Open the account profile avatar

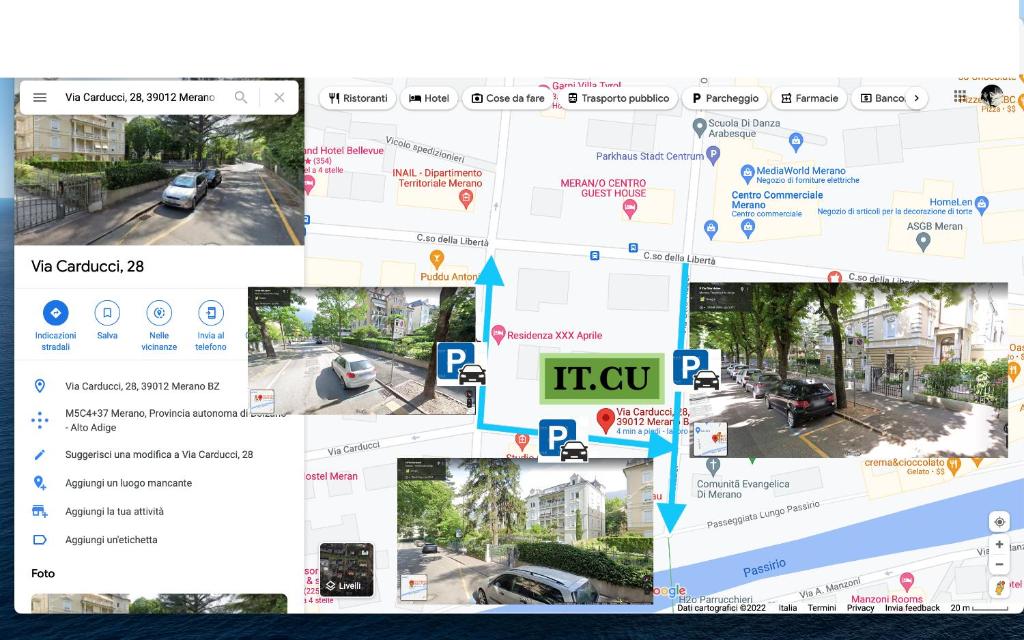pos(991,96)
